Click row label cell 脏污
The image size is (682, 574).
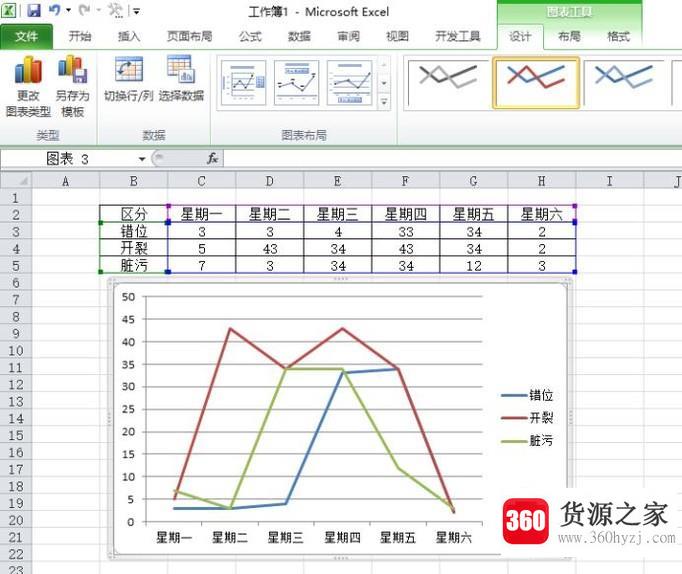click(134, 265)
